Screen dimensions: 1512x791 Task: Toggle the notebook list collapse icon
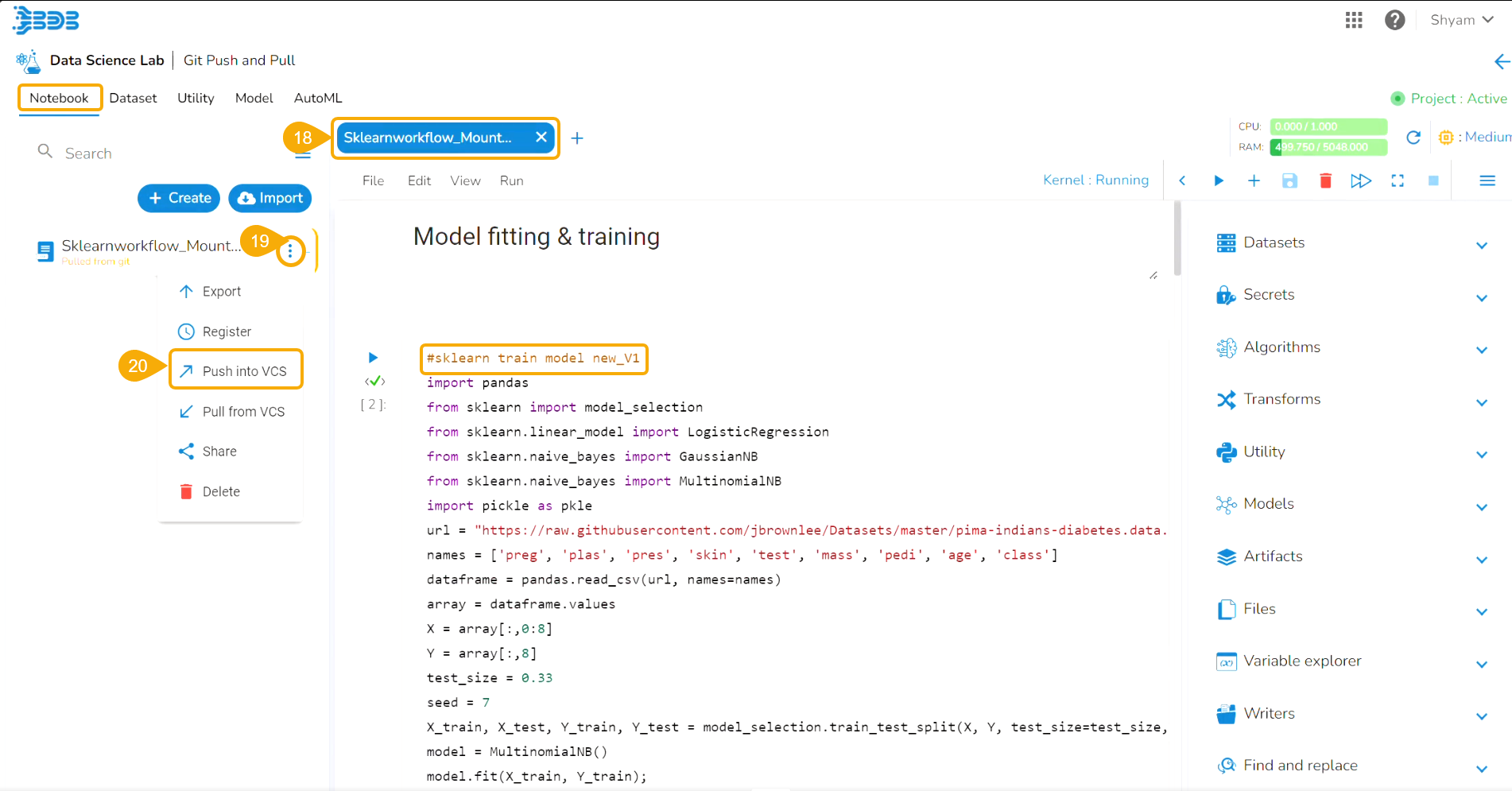coord(303,156)
